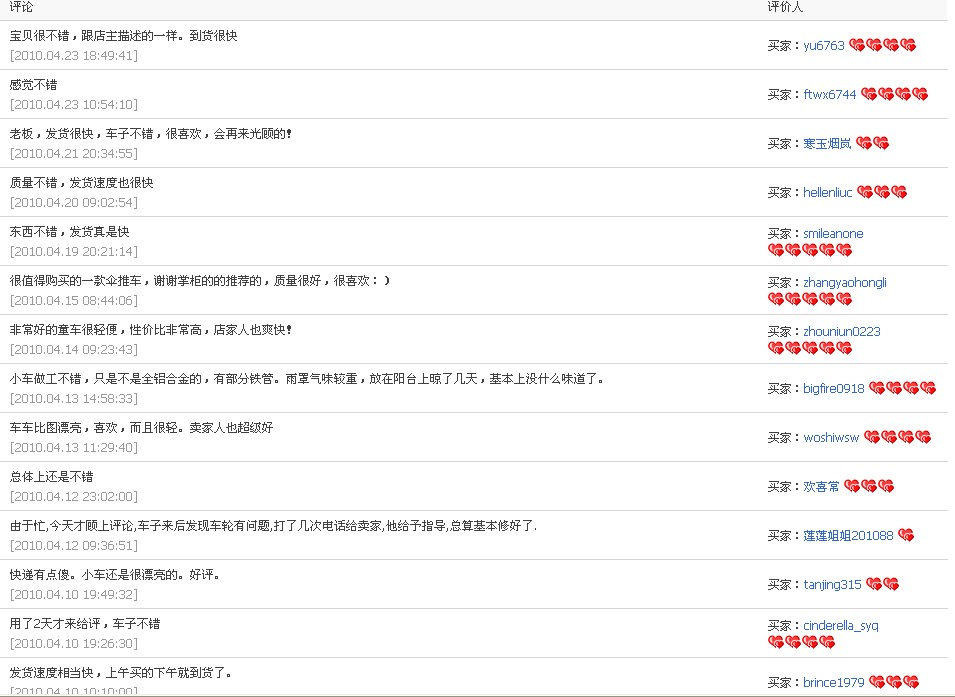The width and height of the screenshot is (955, 697).
Task: Open zhouniun0223 buyer link
Action: click(x=842, y=332)
